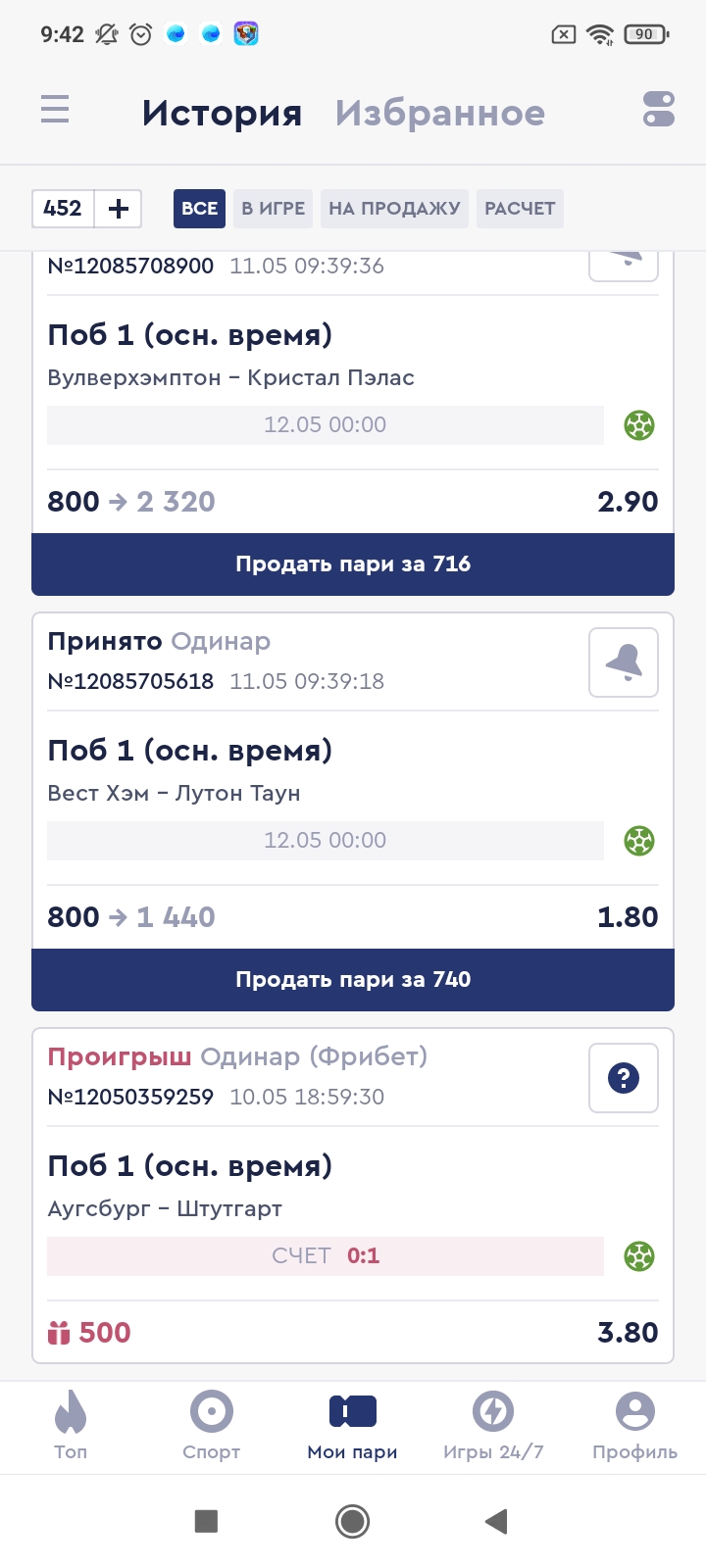Open Игры 24/7 in bottom navigation

click(493, 1426)
